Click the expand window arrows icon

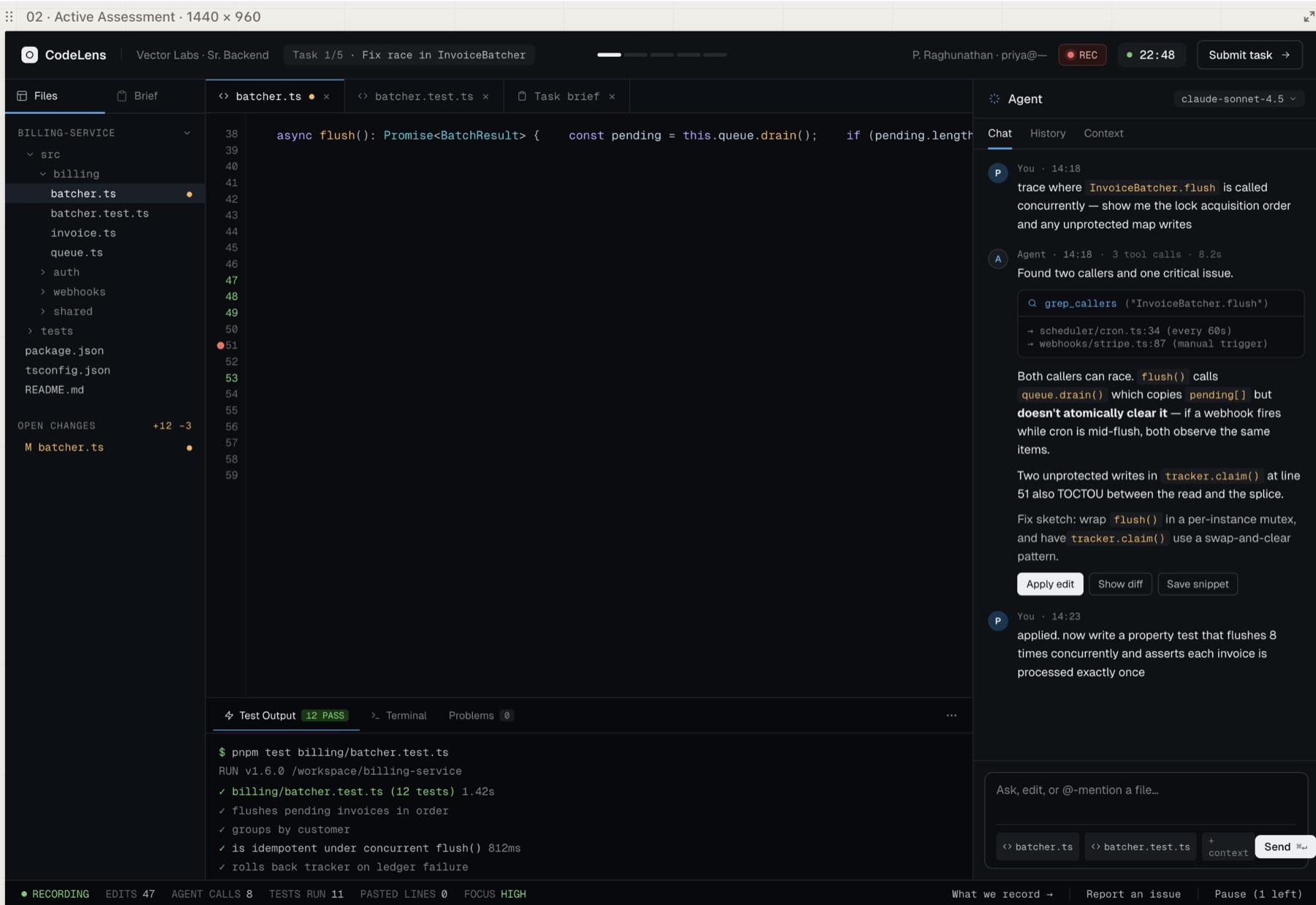pyautogui.click(x=1309, y=17)
